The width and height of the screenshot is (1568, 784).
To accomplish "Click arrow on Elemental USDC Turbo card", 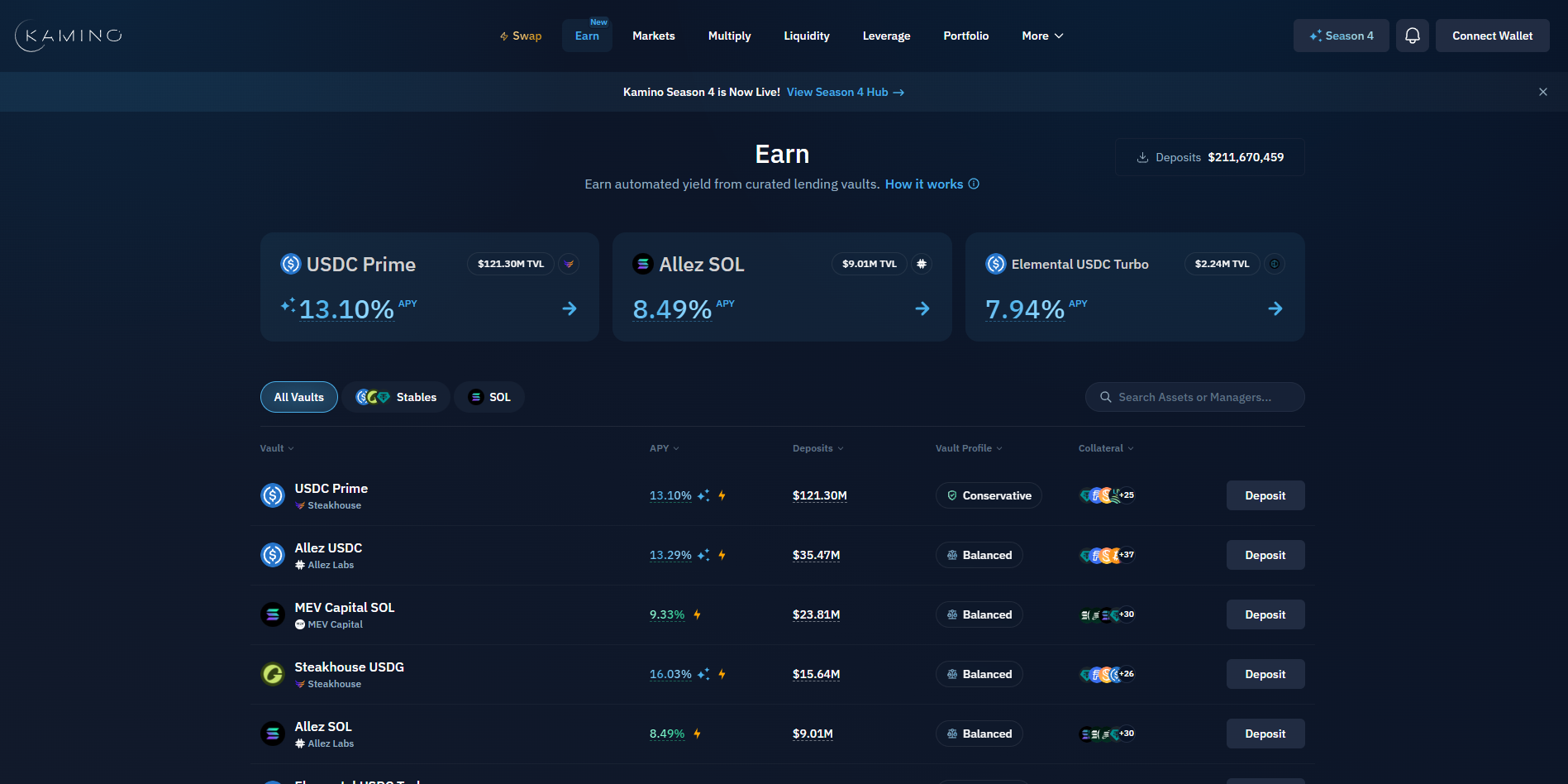I will pos(1275,308).
